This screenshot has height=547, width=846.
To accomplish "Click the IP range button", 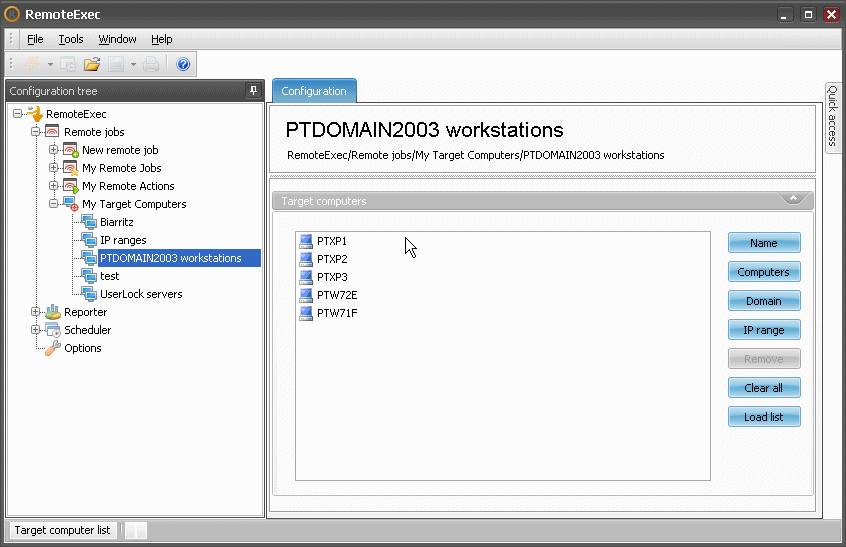I will 764,330.
